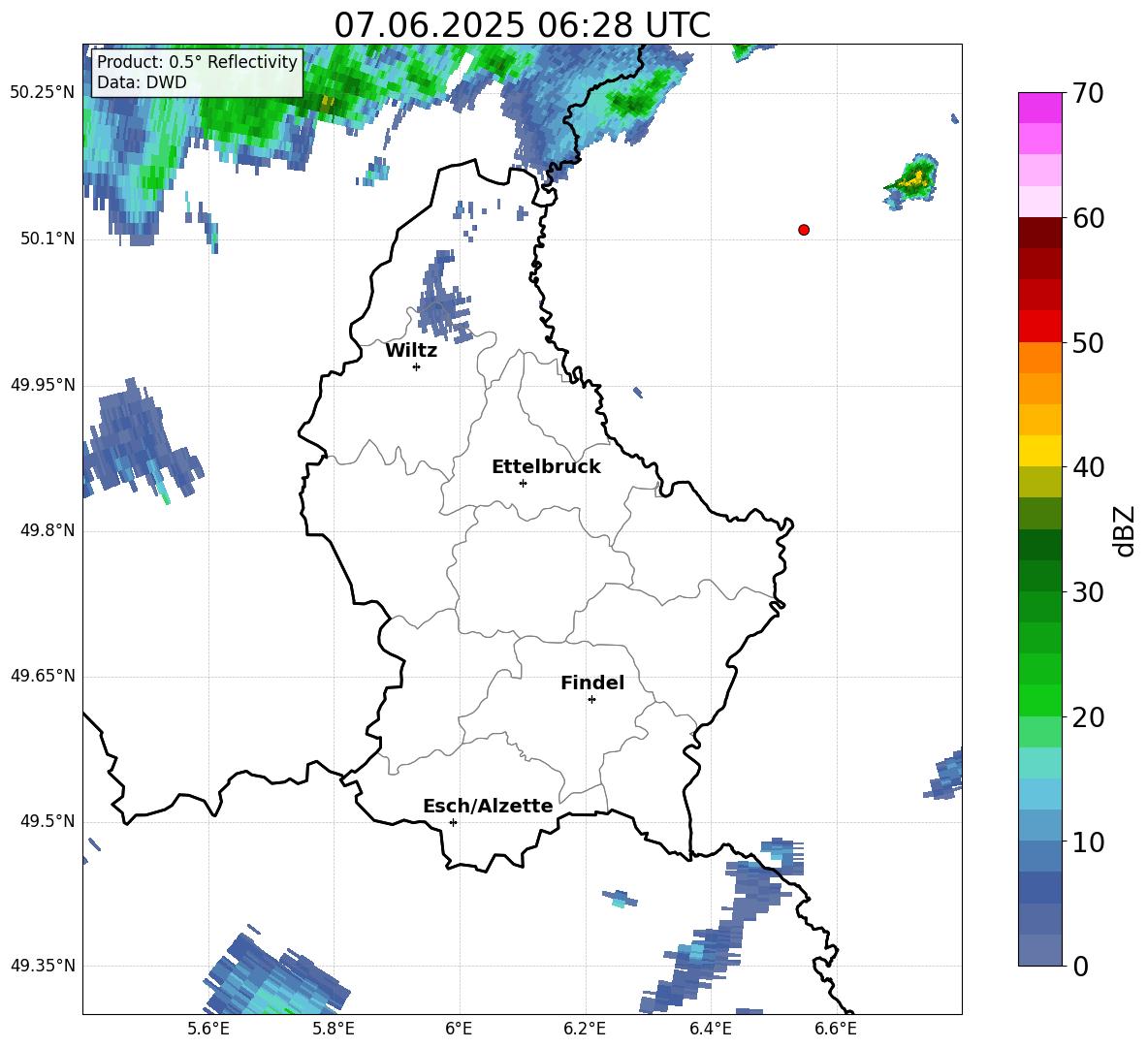This screenshot has height=1048, width=1148.
Task: Click the cross marker below Wiltz
Action: click(417, 366)
